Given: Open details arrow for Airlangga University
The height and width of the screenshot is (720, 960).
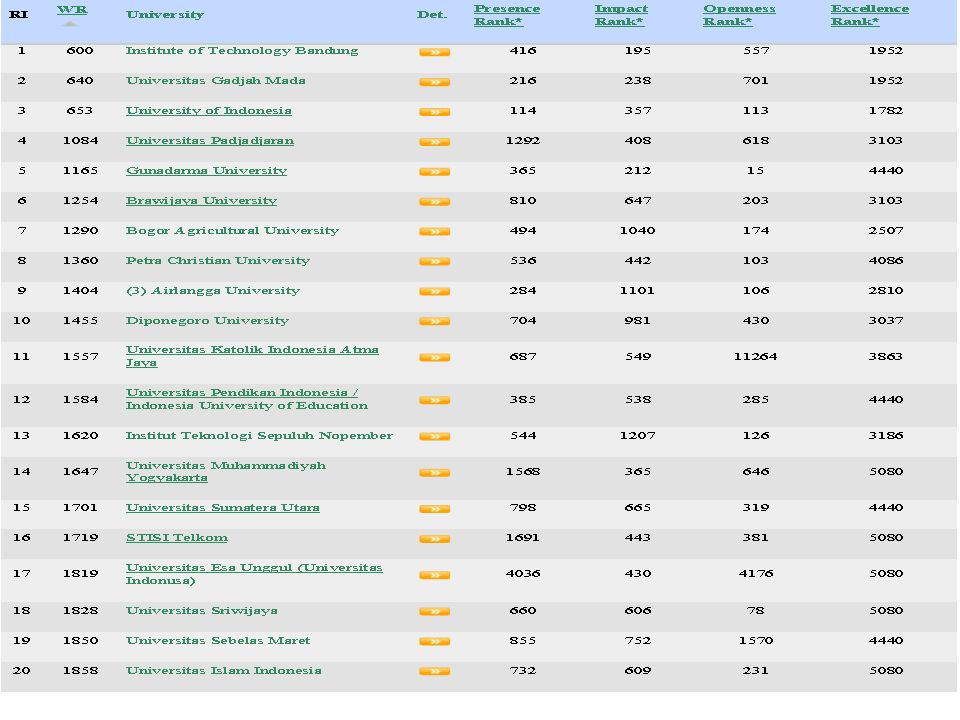Looking at the screenshot, I should pyautogui.click(x=434, y=292).
